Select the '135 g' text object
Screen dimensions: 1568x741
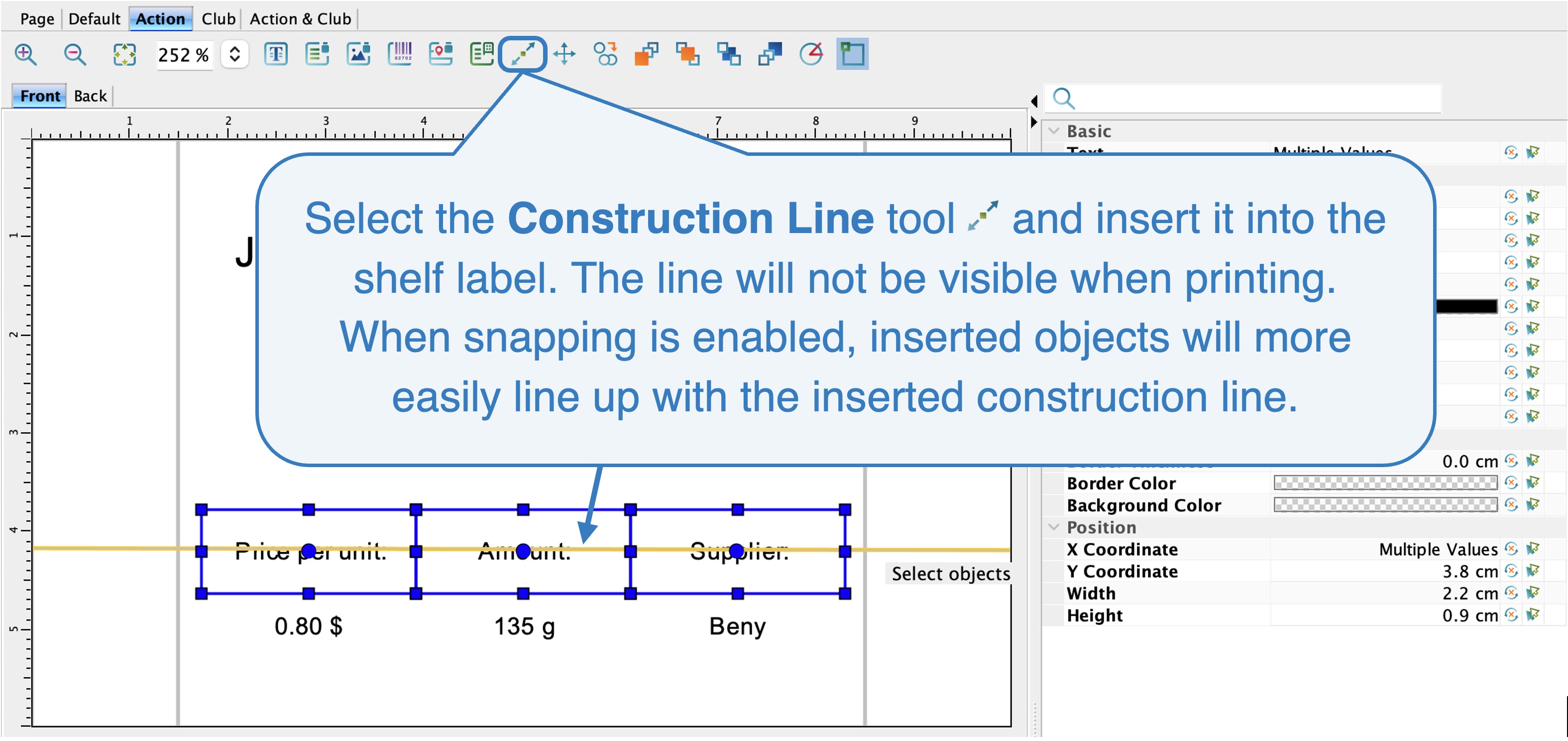524,626
